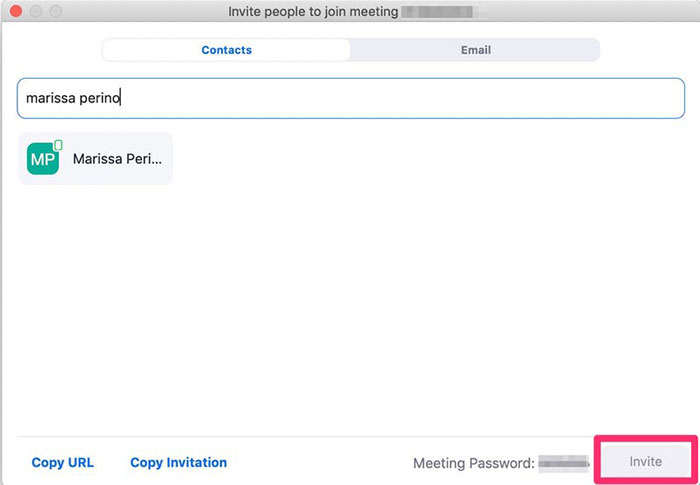Click the Meeting Password label
The image size is (700, 485).
(x=473, y=463)
